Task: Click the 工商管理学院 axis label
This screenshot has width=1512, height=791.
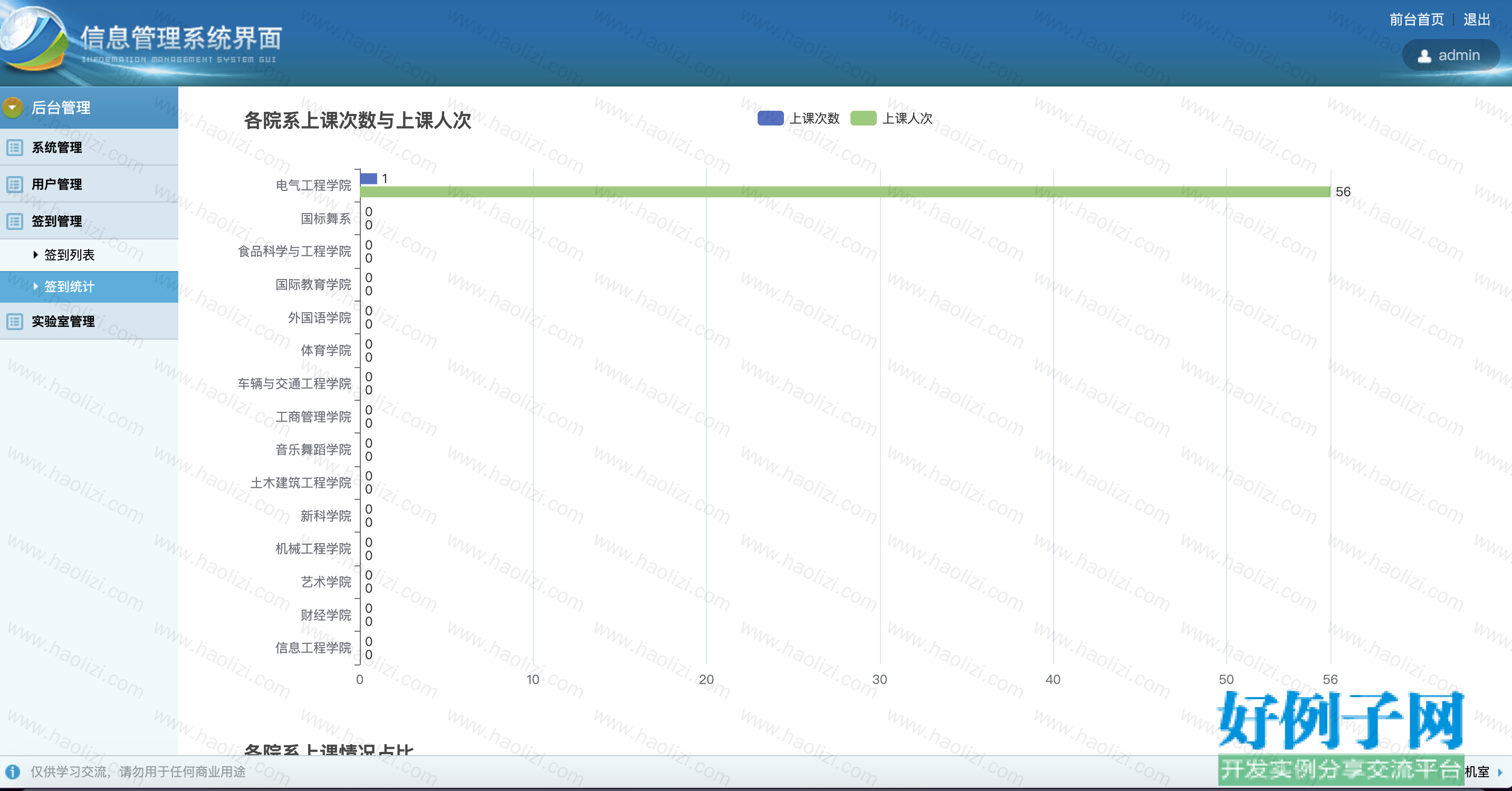Action: point(313,417)
